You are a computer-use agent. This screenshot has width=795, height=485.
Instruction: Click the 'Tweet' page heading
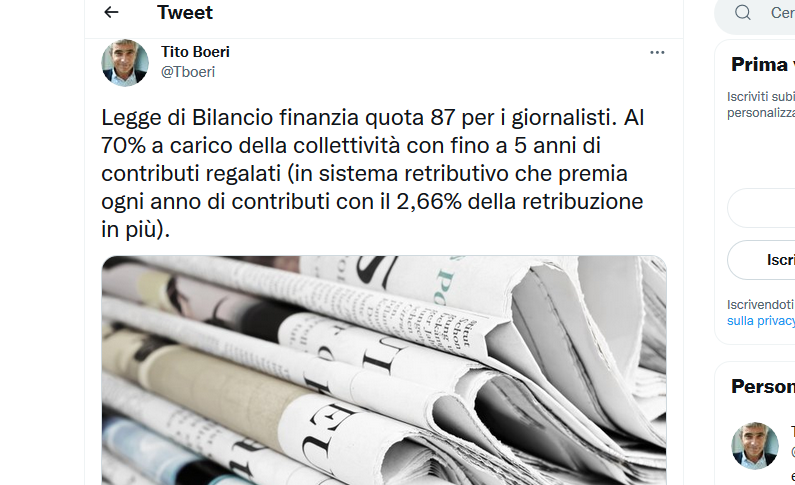pos(185,12)
